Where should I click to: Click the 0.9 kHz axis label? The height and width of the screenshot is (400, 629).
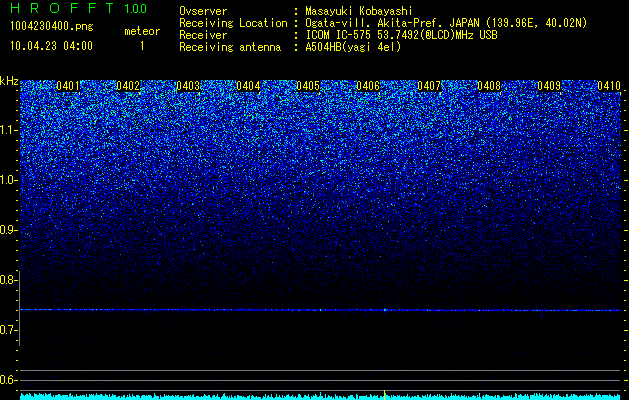[8, 230]
